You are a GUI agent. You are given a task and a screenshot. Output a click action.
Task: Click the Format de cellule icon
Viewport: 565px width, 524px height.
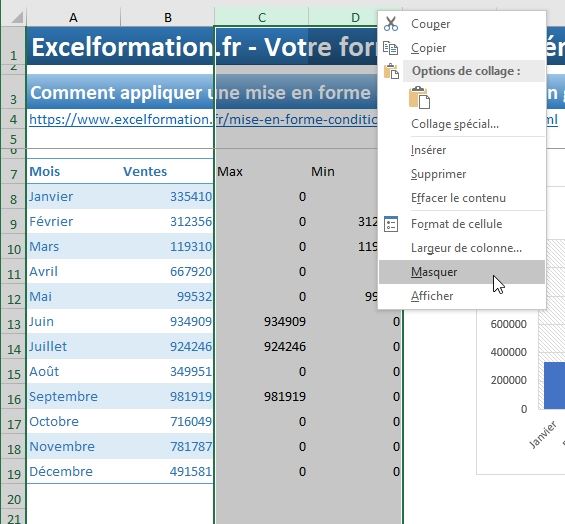(x=391, y=224)
